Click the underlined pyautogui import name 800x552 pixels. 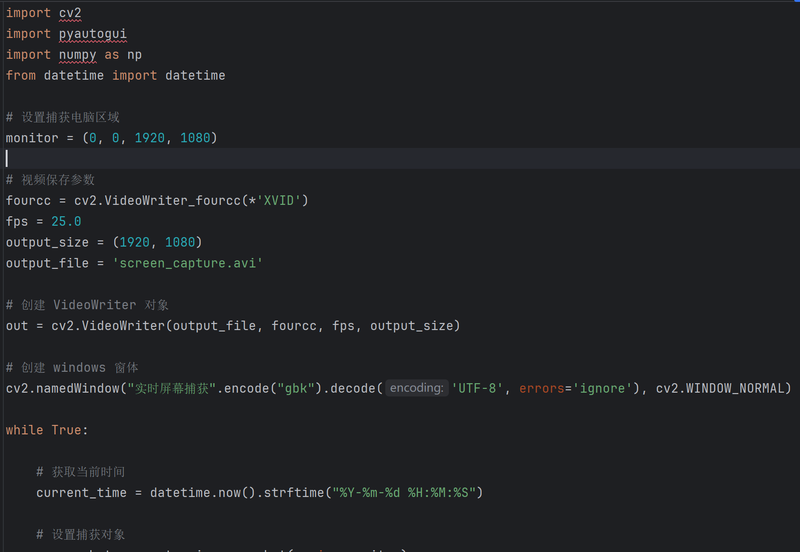coord(93,33)
